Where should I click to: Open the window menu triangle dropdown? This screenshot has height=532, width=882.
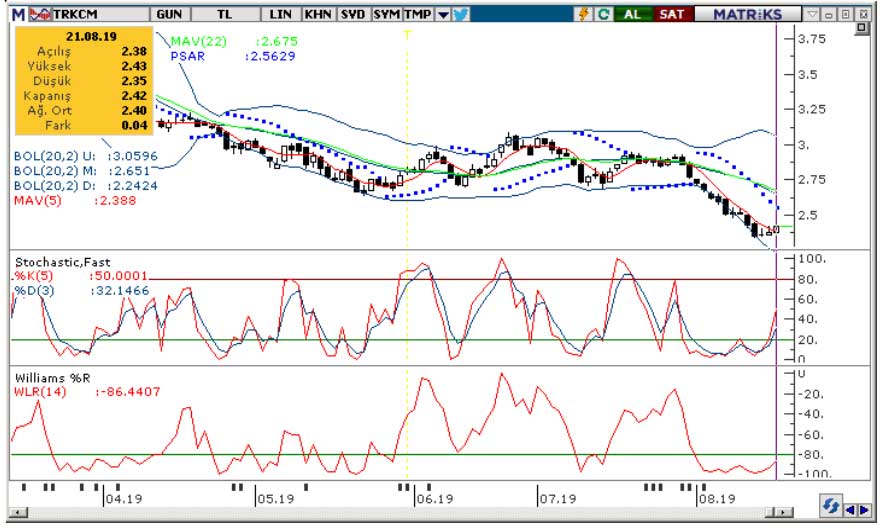coord(812,15)
